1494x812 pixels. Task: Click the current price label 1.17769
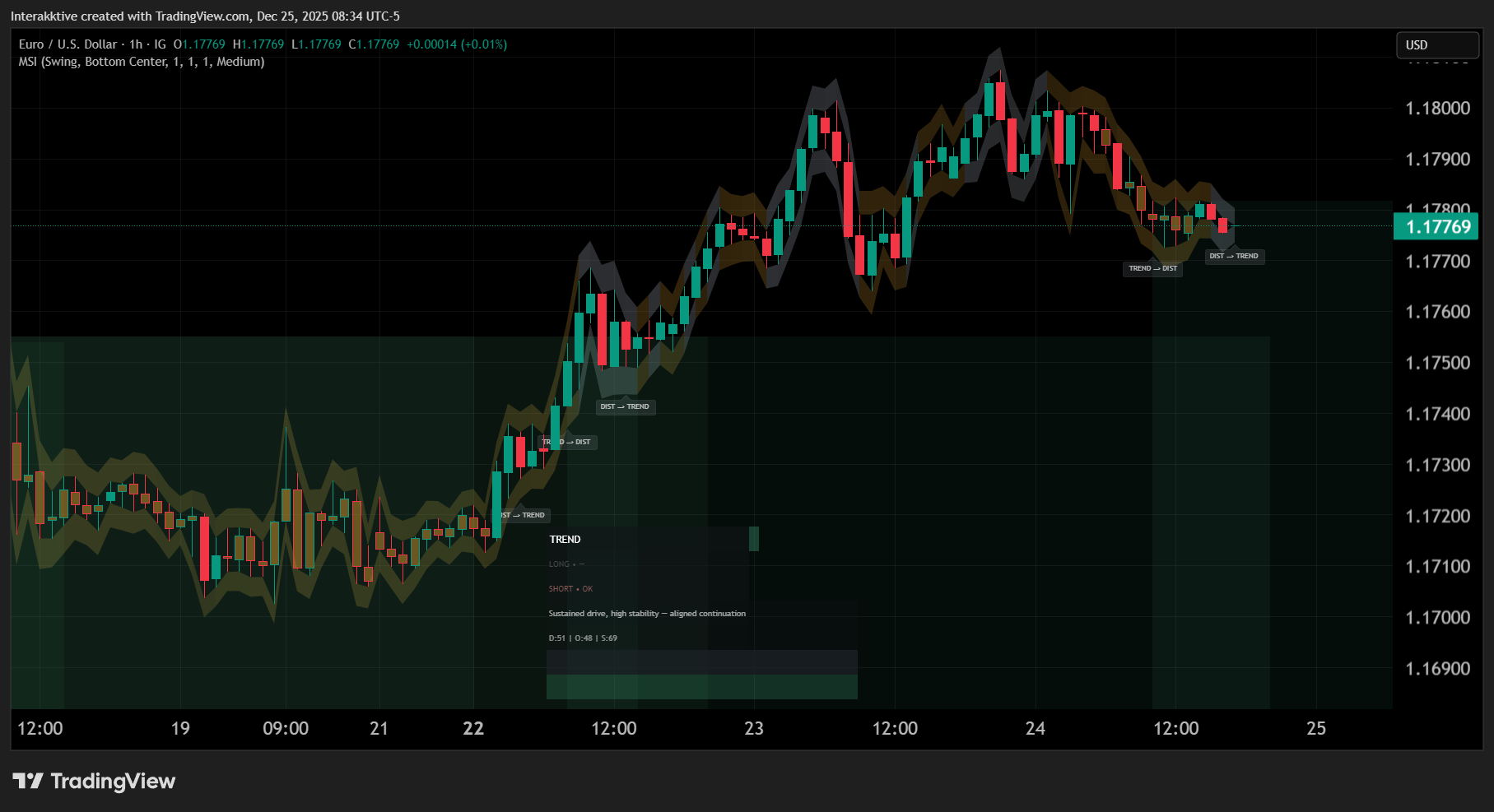[1437, 227]
